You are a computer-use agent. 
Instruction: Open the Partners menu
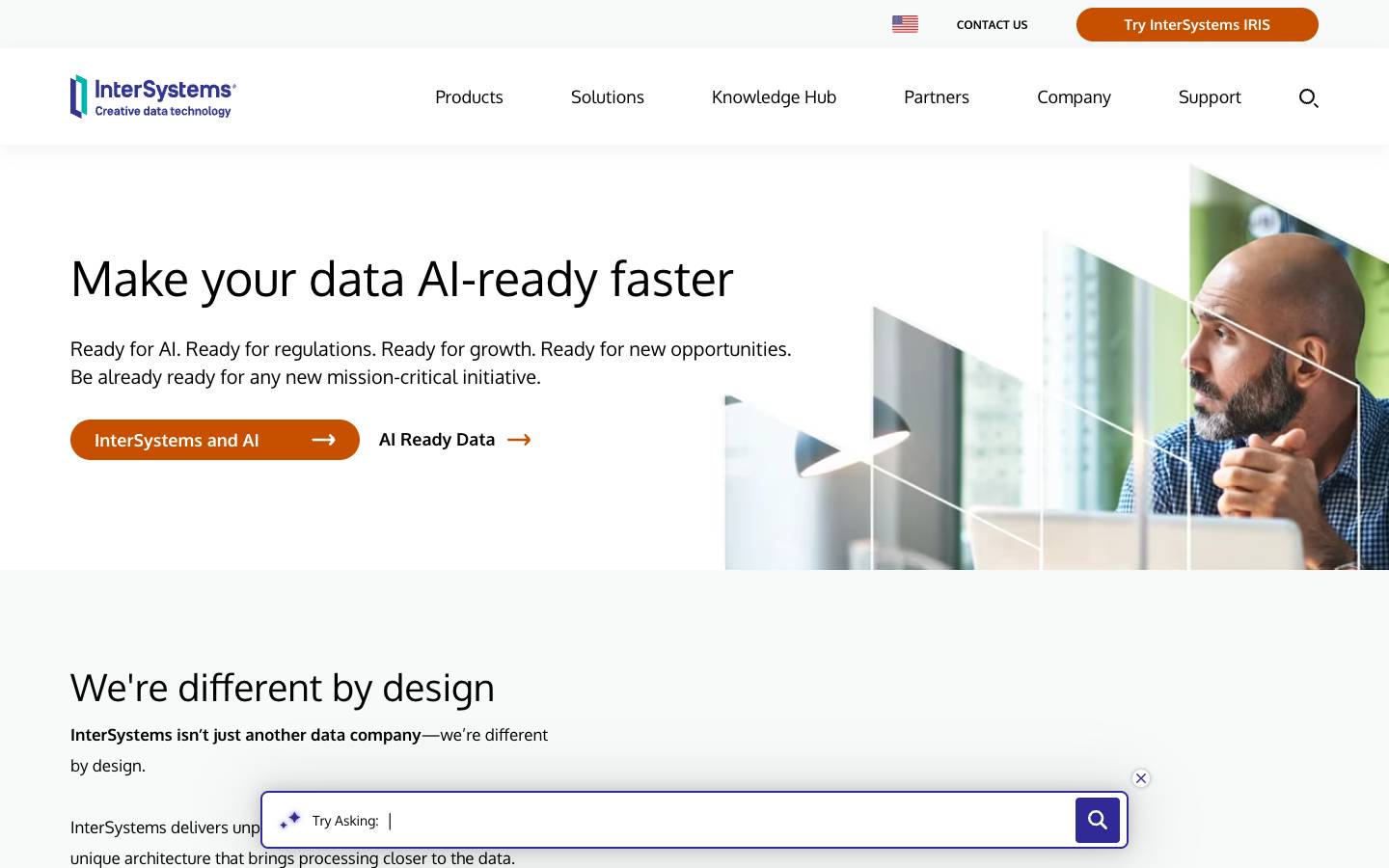click(937, 97)
